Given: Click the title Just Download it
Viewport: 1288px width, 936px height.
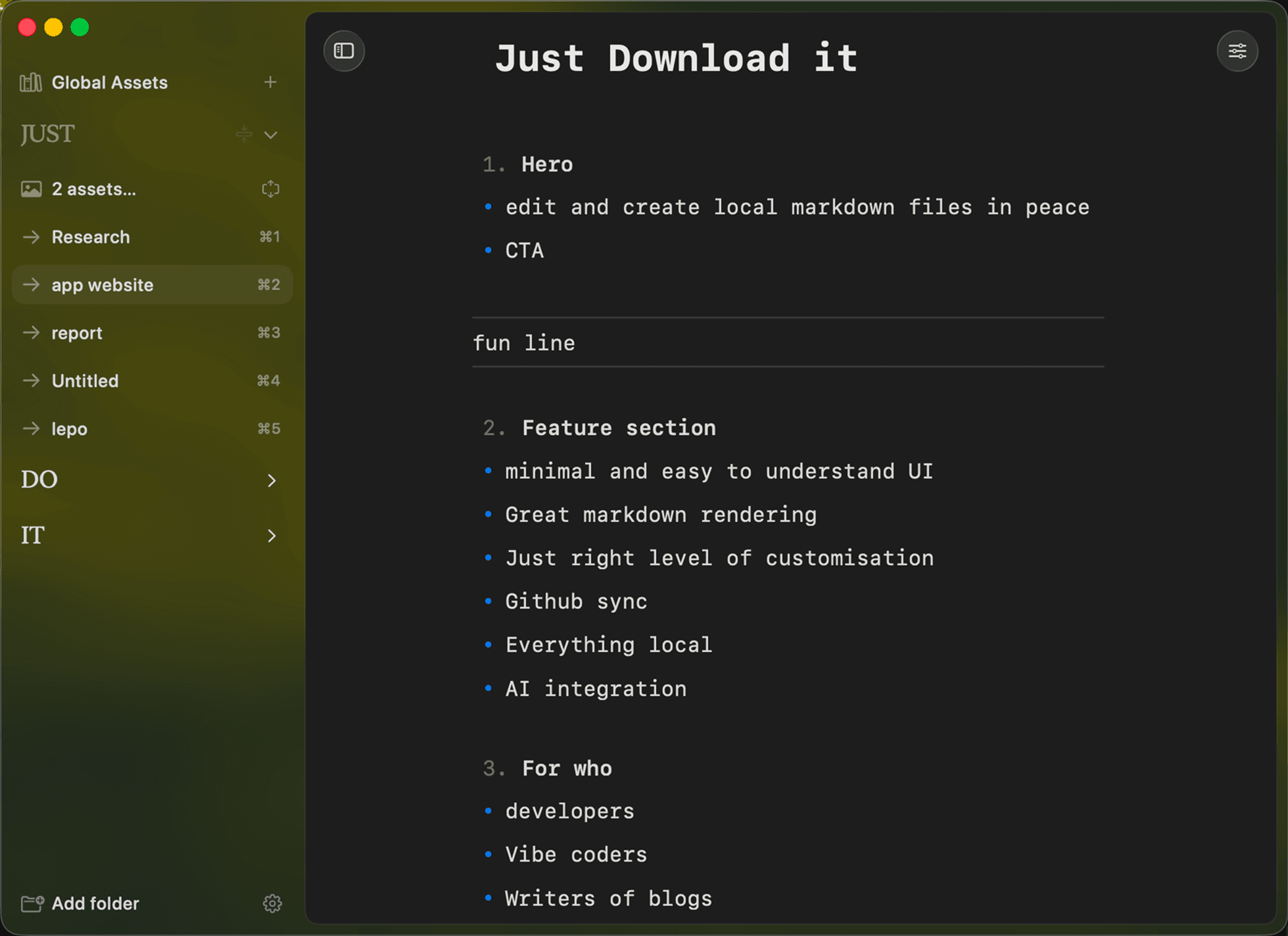Looking at the screenshot, I should click(677, 58).
